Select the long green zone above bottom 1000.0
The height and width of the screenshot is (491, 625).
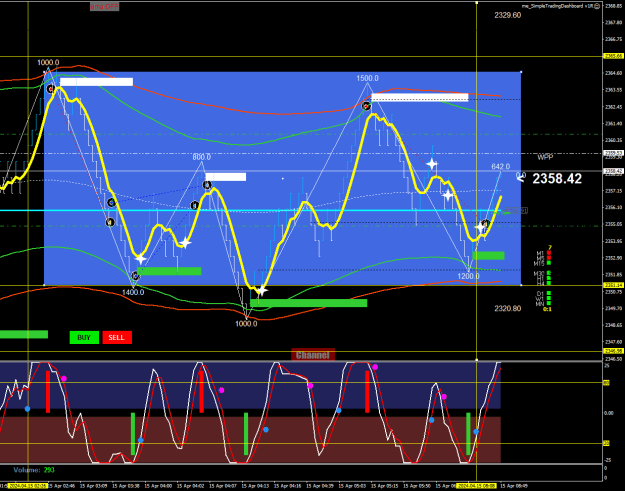tap(309, 303)
